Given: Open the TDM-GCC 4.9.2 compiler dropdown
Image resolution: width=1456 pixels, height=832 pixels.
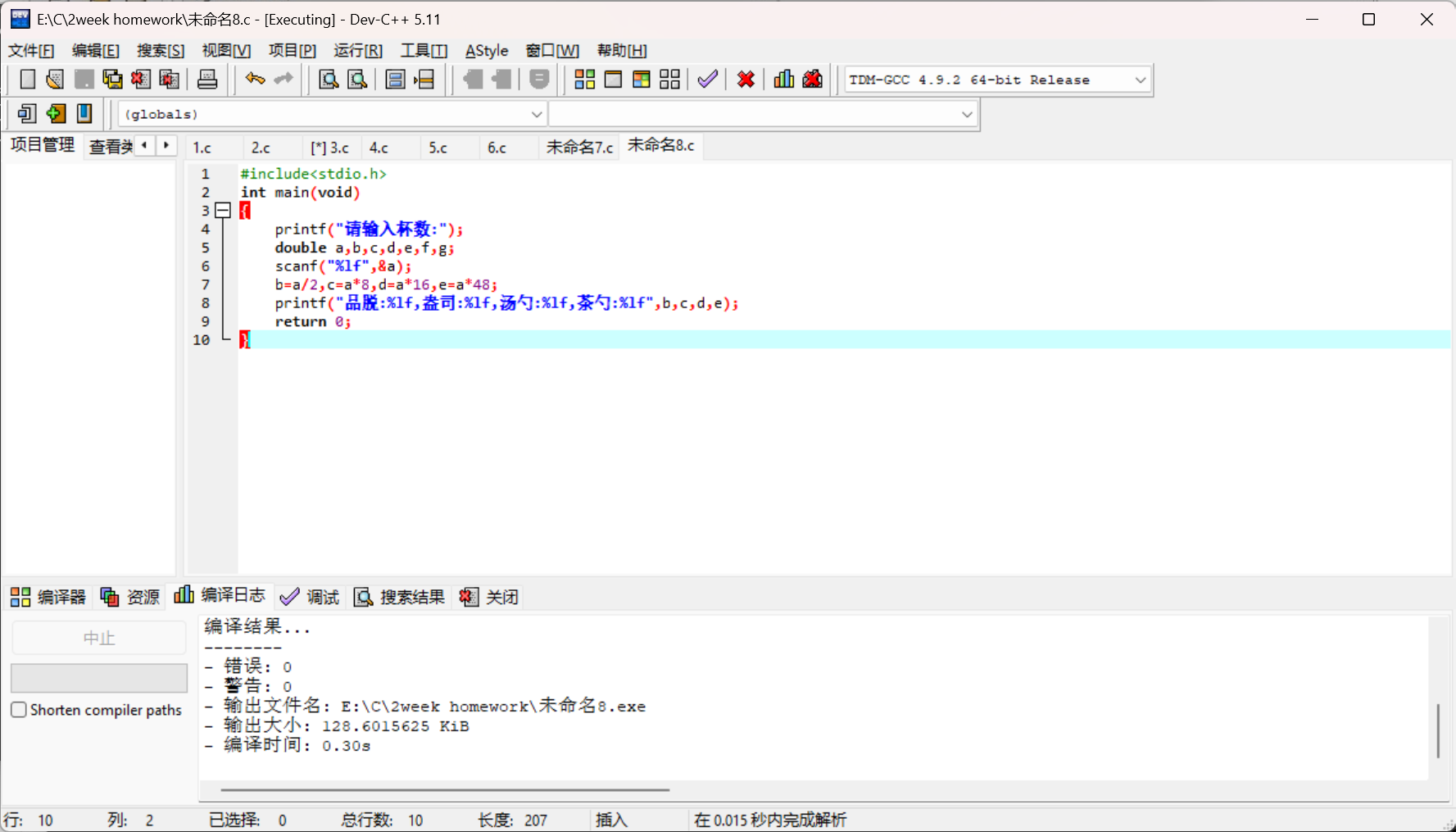Looking at the screenshot, I should click(1140, 80).
